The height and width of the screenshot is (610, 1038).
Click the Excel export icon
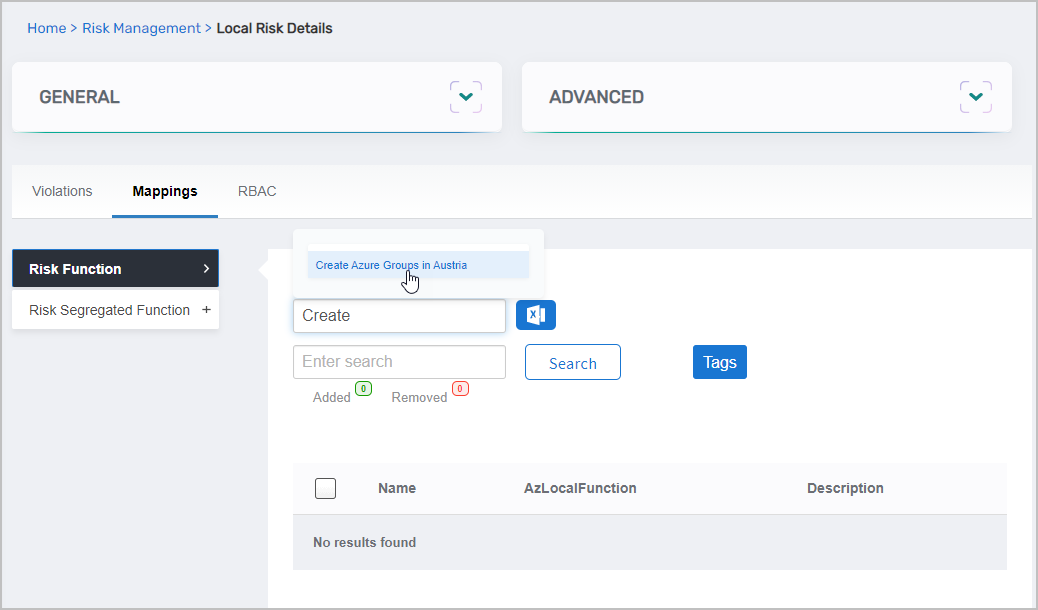click(536, 315)
